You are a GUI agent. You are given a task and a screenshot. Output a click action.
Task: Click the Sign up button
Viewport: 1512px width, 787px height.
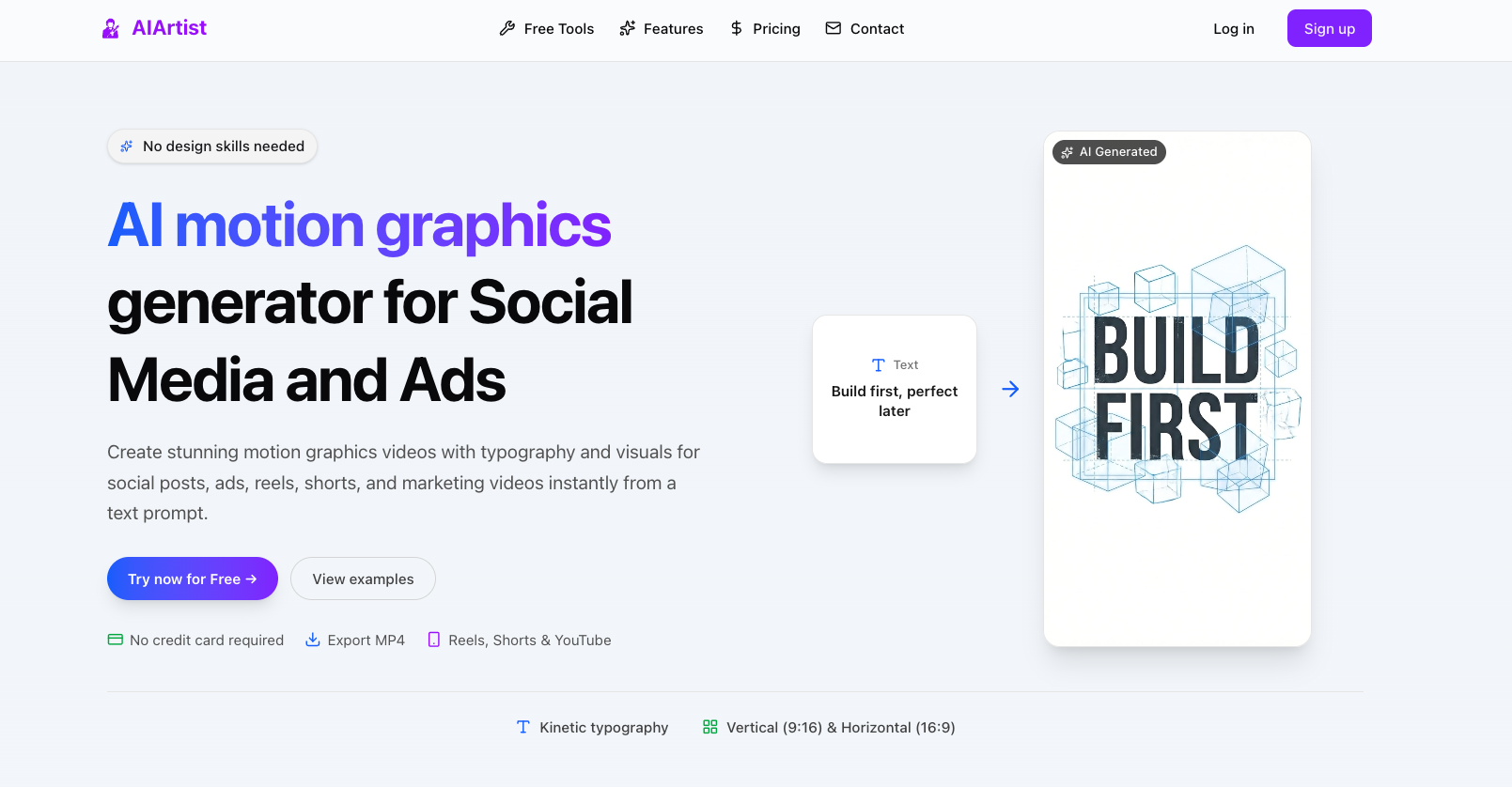pyautogui.click(x=1330, y=28)
